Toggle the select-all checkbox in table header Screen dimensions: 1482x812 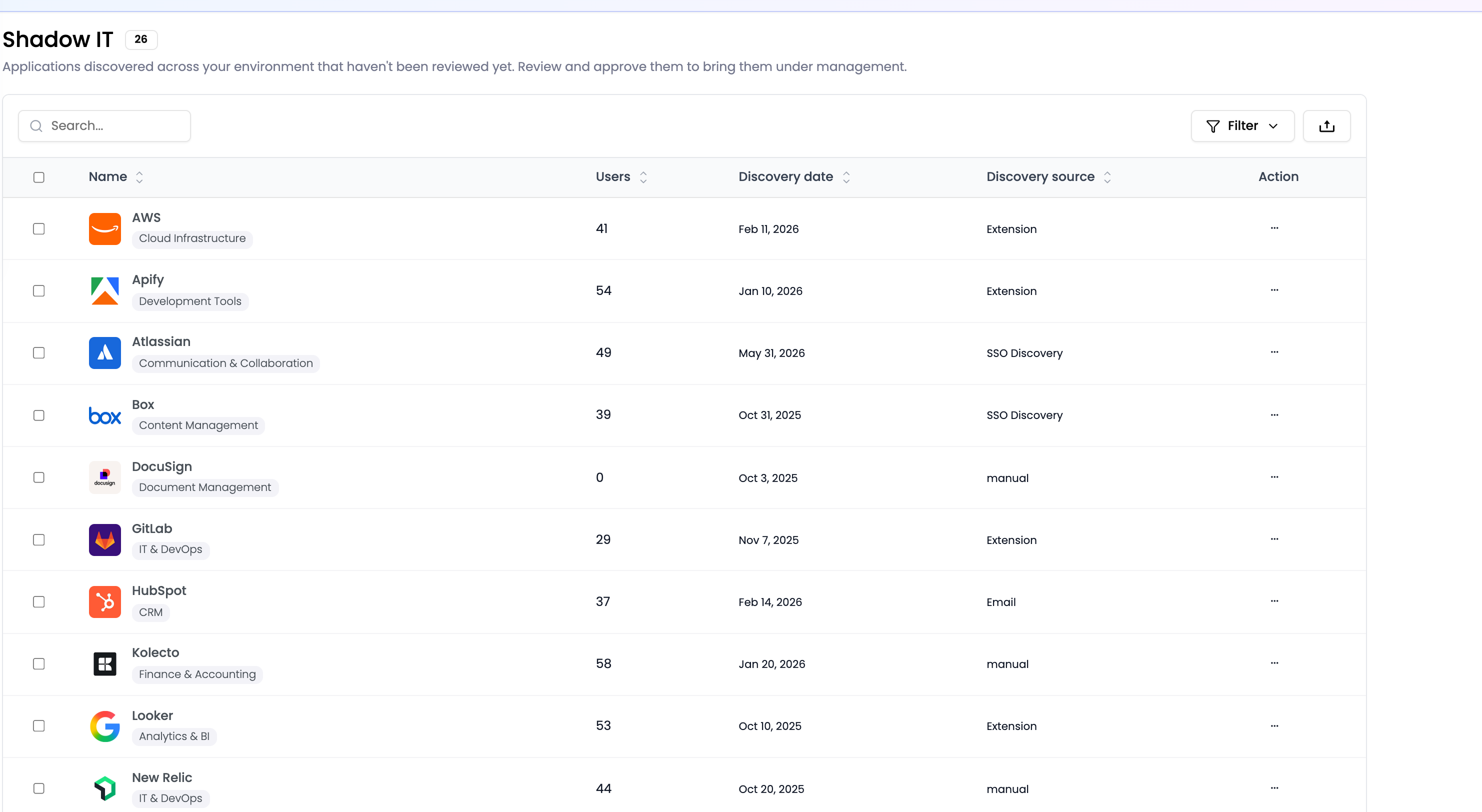tap(38, 177)
